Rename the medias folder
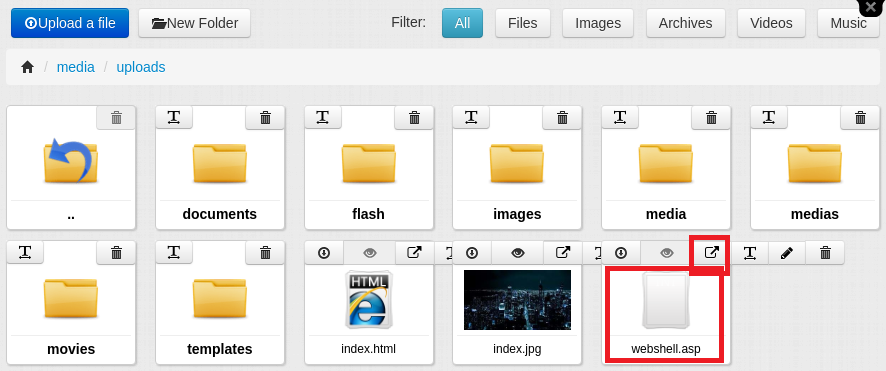This screenshot has height=371, width=886. pyautogui.click(x=769, y=117)
